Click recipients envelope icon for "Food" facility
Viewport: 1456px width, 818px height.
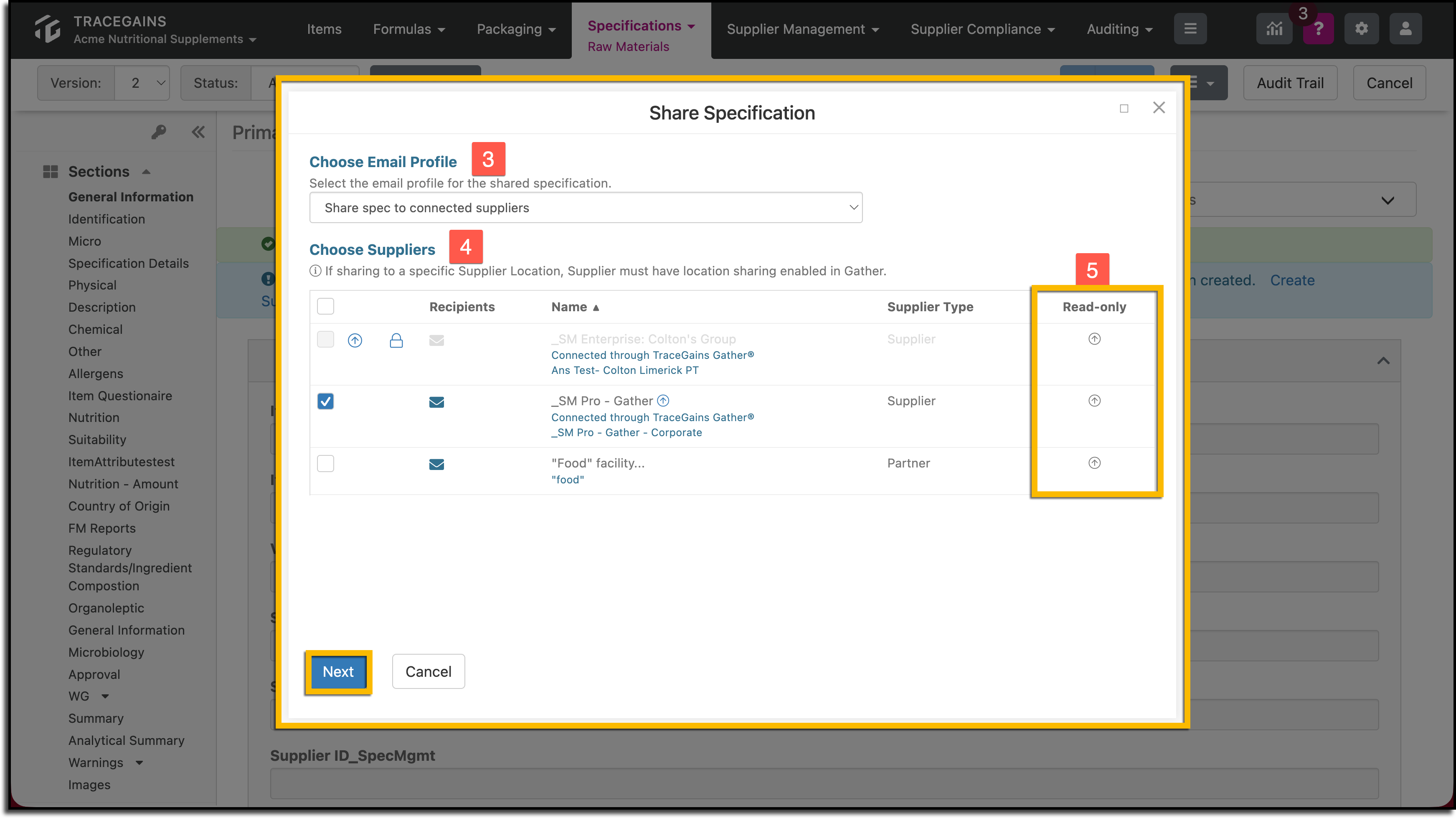click(x=436, y=465)
